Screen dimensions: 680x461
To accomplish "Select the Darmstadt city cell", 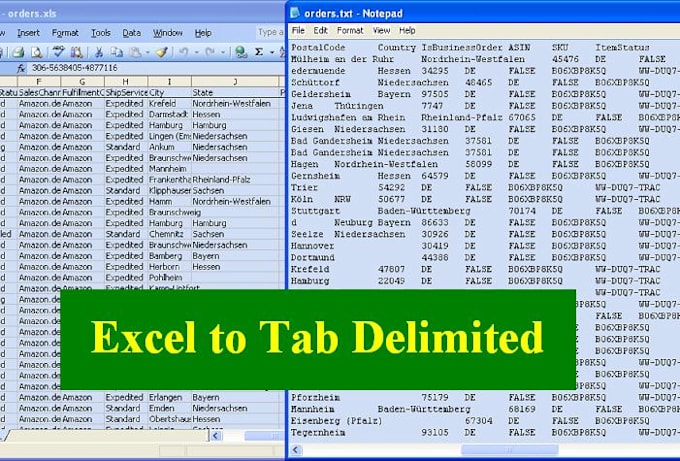I will point(170,114).
